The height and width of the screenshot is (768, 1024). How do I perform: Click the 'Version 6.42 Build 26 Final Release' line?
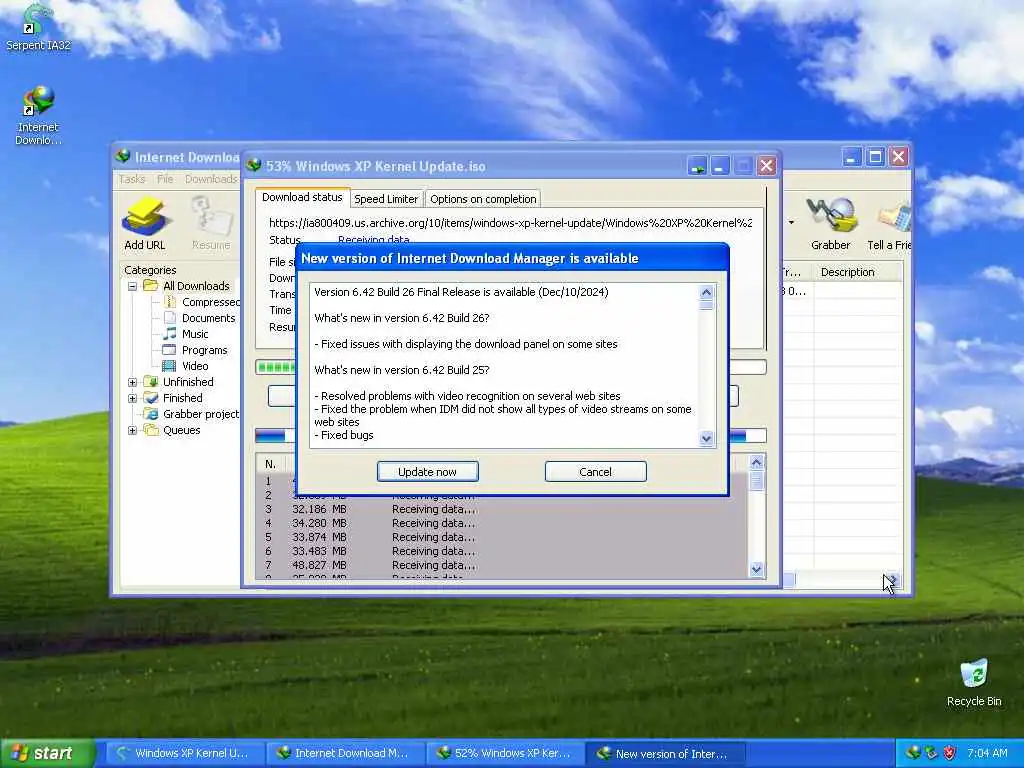tap(461, 292)
